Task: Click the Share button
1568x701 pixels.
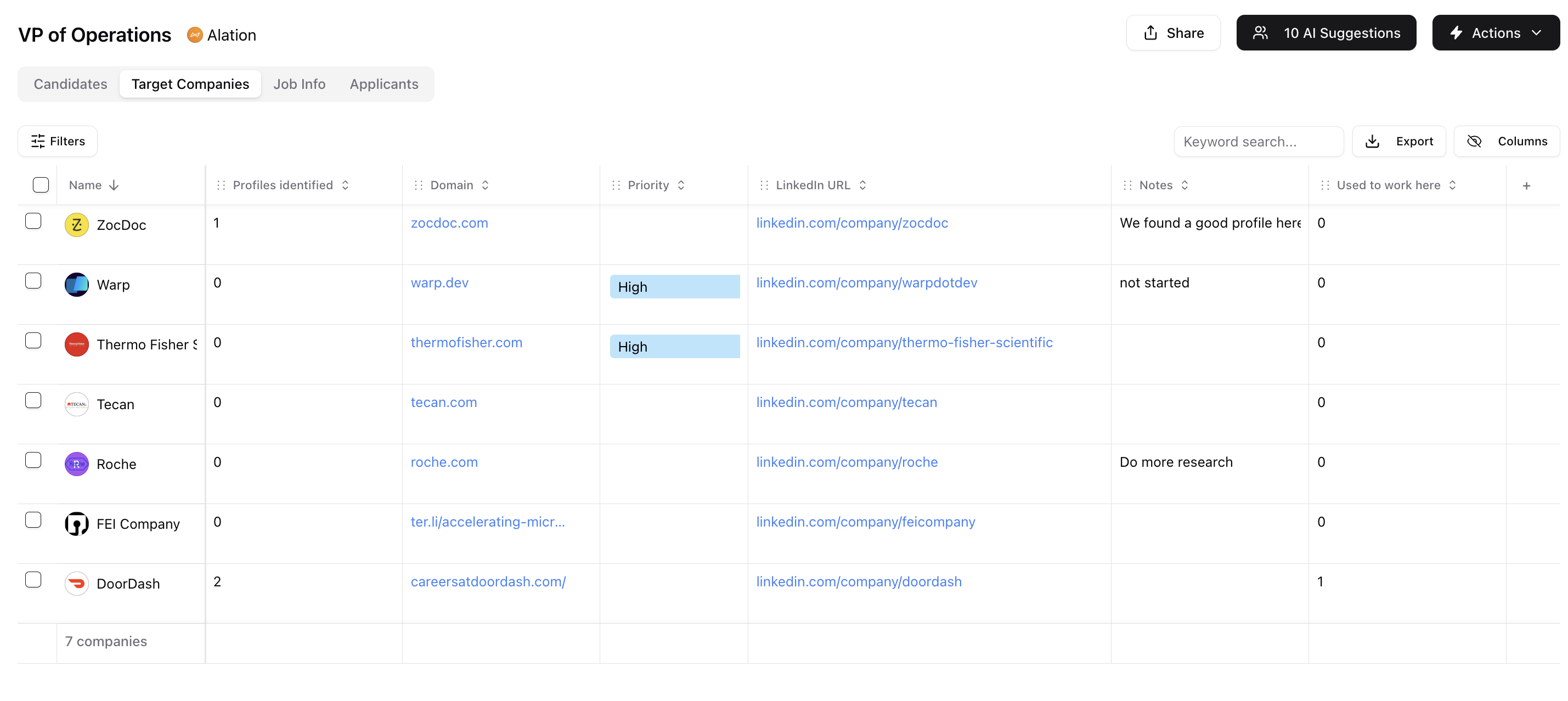Action: pyautogui.click(x=1173, y=33)
